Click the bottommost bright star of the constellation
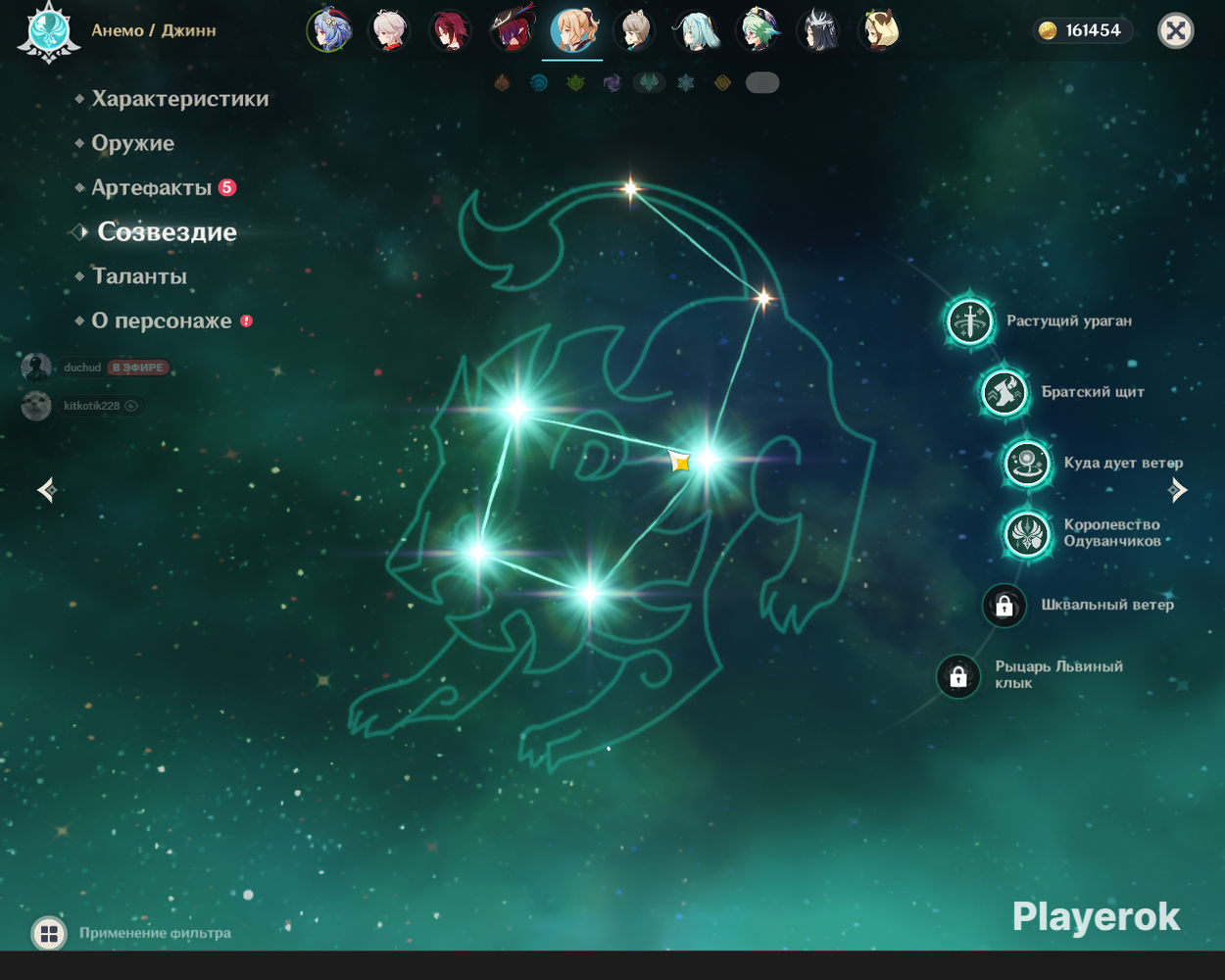 point(589,593)
